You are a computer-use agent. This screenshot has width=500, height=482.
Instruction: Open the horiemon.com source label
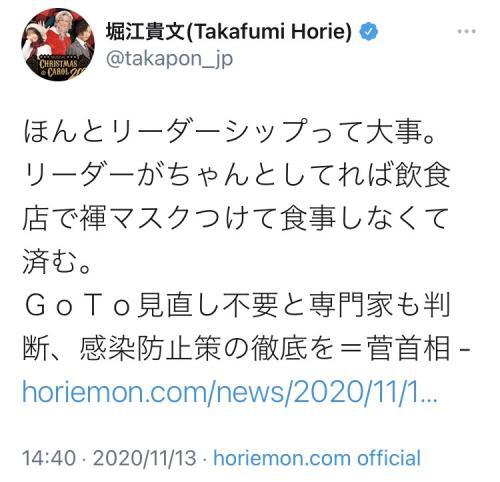[x=282, y=458]
